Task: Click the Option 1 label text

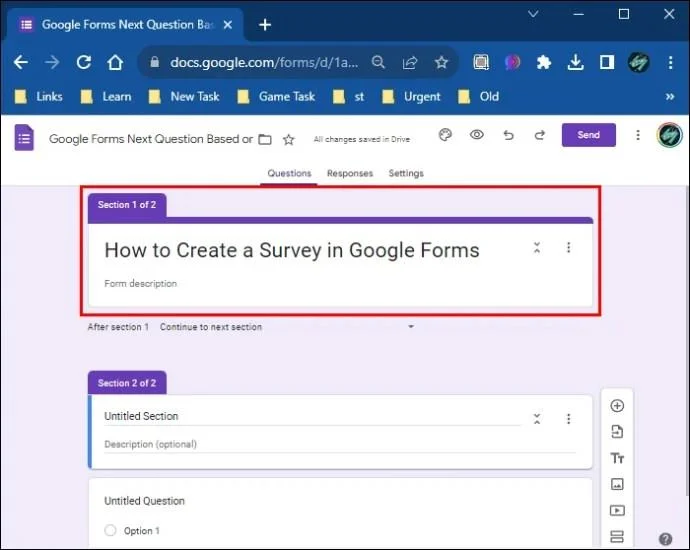Action: pyautogui.click(x=142, y=531)
